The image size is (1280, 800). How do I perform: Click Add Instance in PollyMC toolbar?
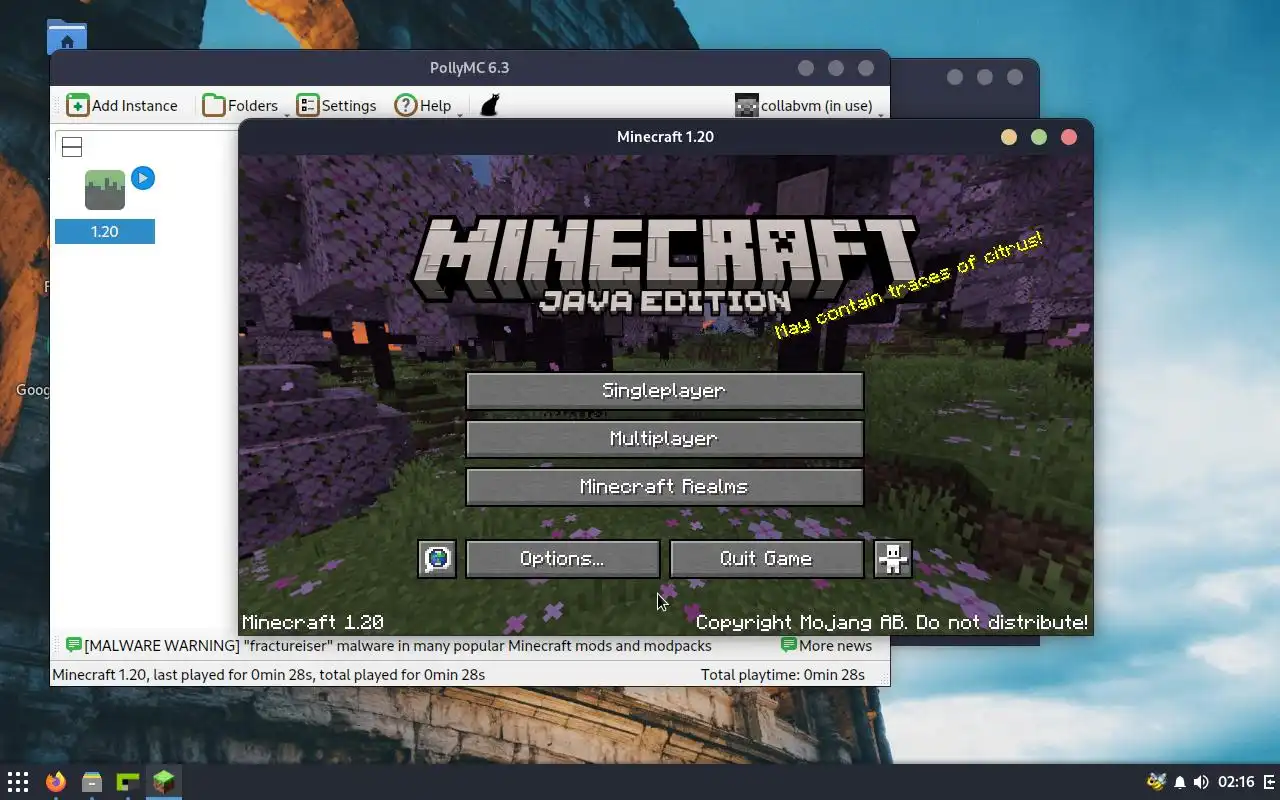coord(122,105)
